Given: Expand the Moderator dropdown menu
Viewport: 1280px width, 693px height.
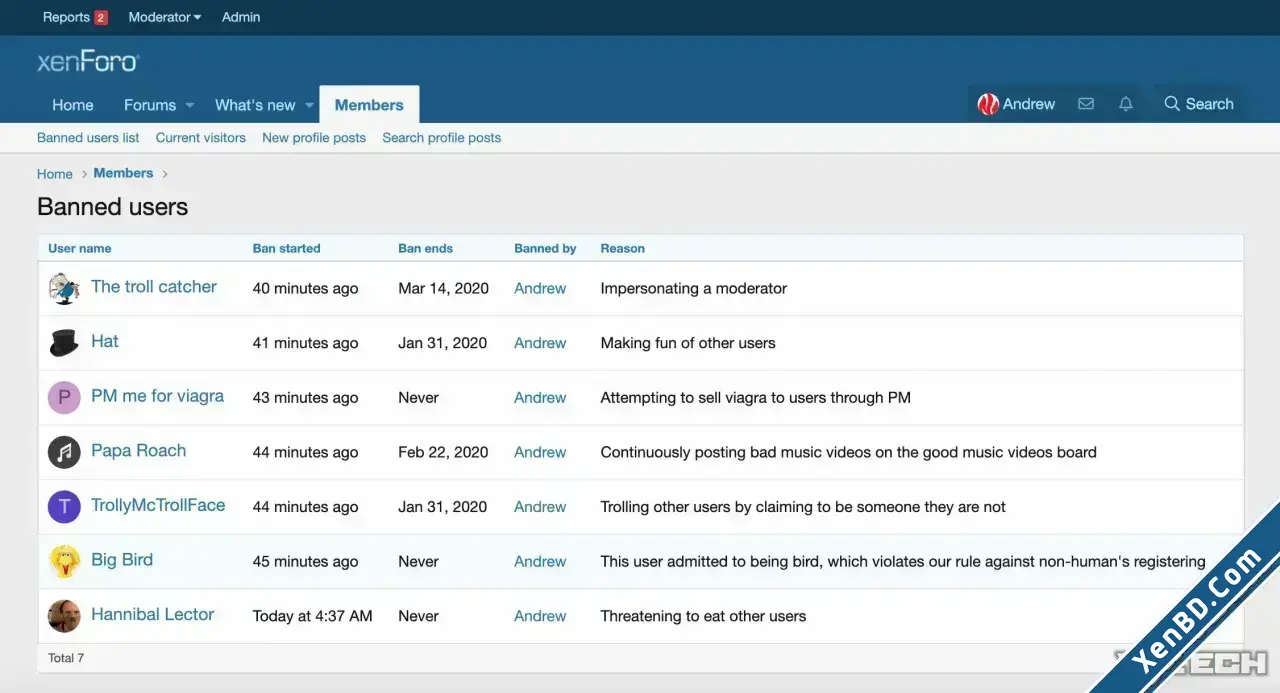Looking at the screenshot, I should 165,17.
